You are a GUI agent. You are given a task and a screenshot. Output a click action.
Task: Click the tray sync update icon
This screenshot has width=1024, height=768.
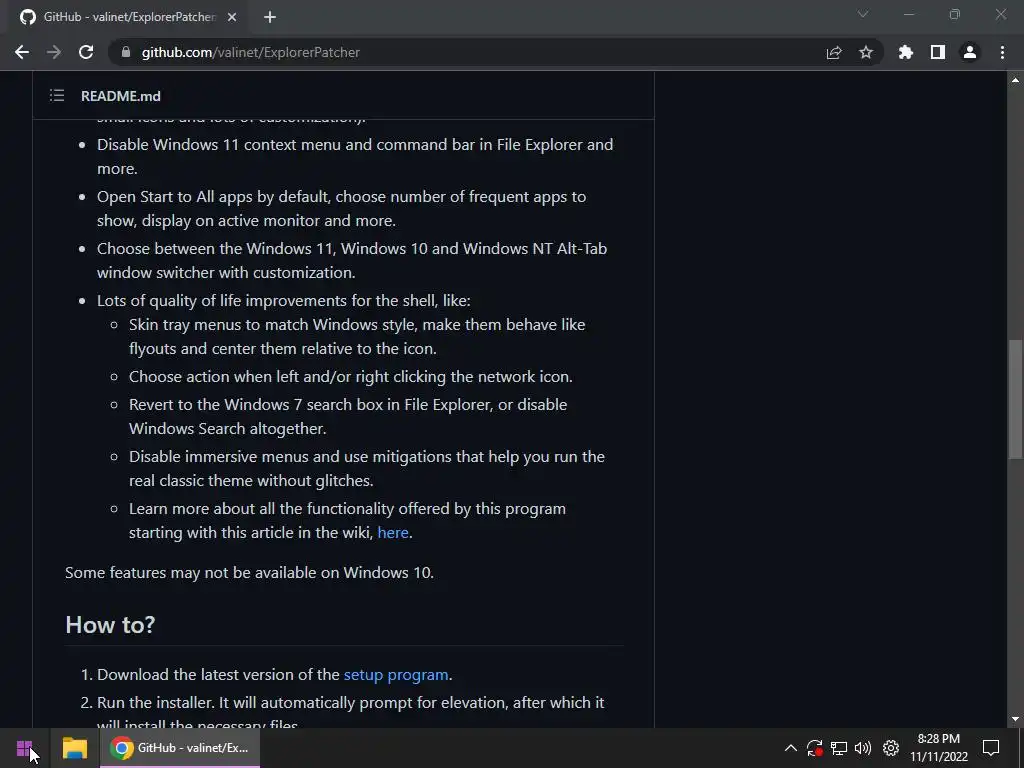814,748
